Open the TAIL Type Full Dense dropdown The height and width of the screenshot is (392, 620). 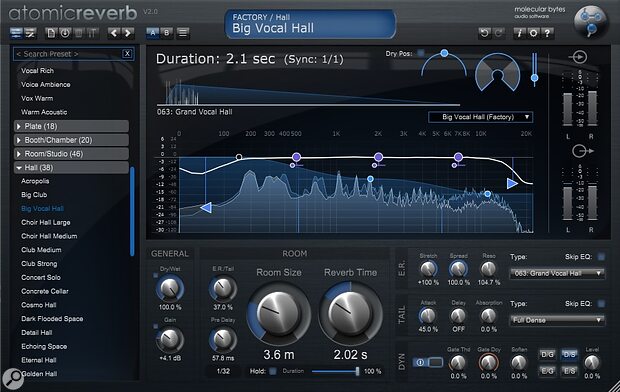(x=558, y=320)
